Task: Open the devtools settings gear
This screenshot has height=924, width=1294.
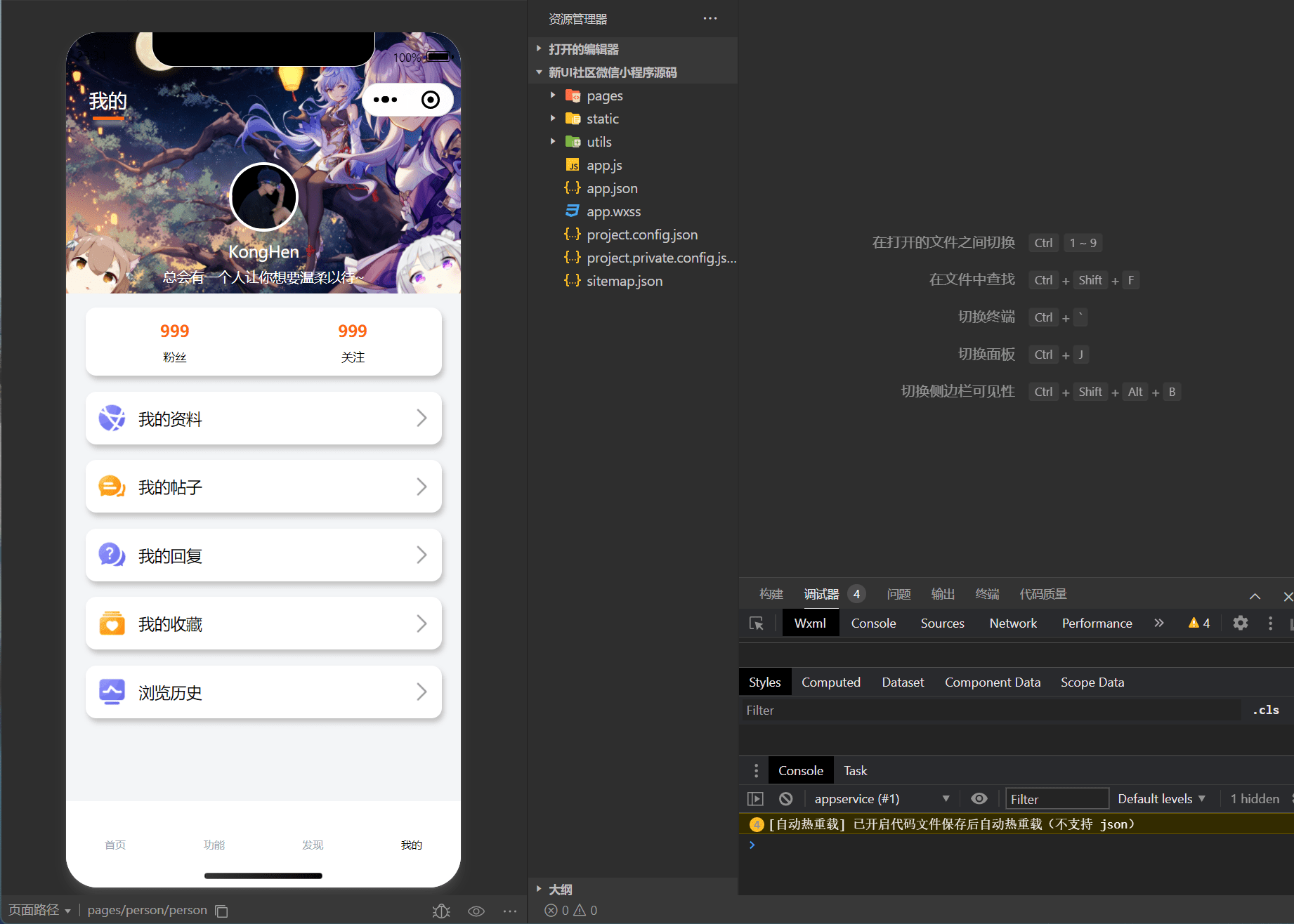Action: (x=1241, y=623)
